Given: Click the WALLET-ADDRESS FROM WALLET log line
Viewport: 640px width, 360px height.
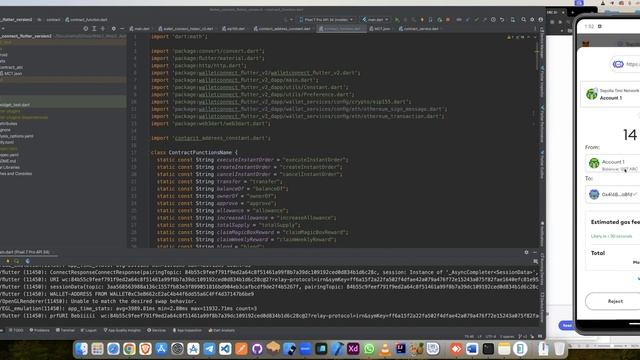Looking at the screenshot, I should pos(127,294).
